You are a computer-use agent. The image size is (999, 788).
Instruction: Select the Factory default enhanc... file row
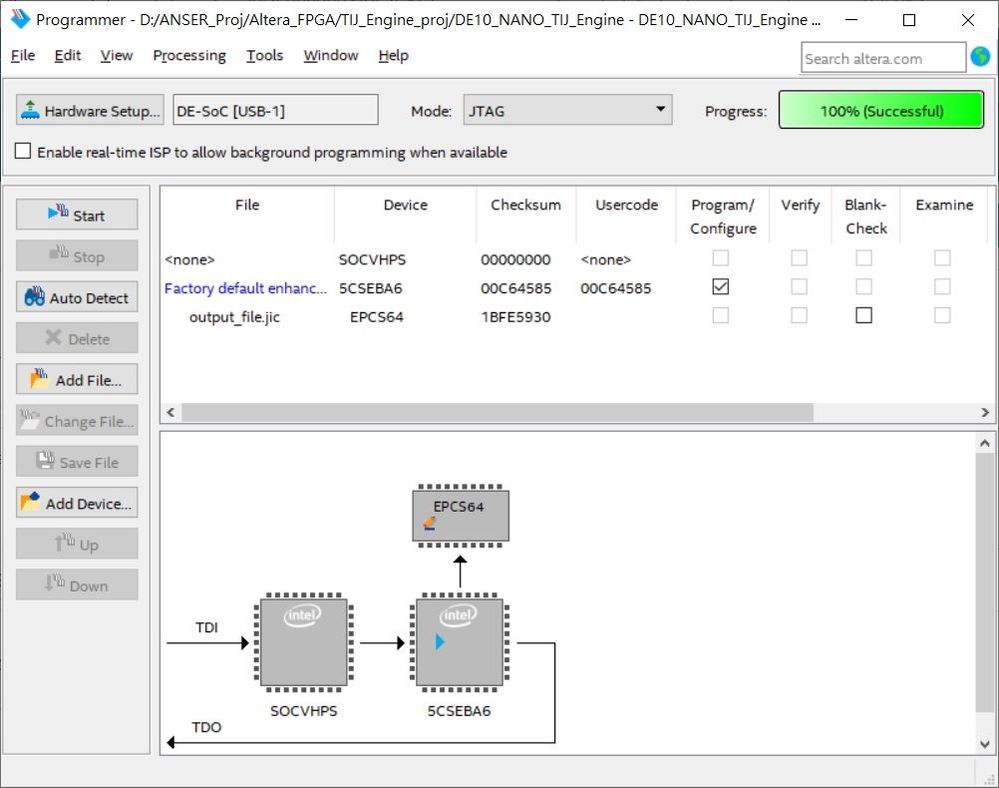pyautogui.click(x=245, y=288)
